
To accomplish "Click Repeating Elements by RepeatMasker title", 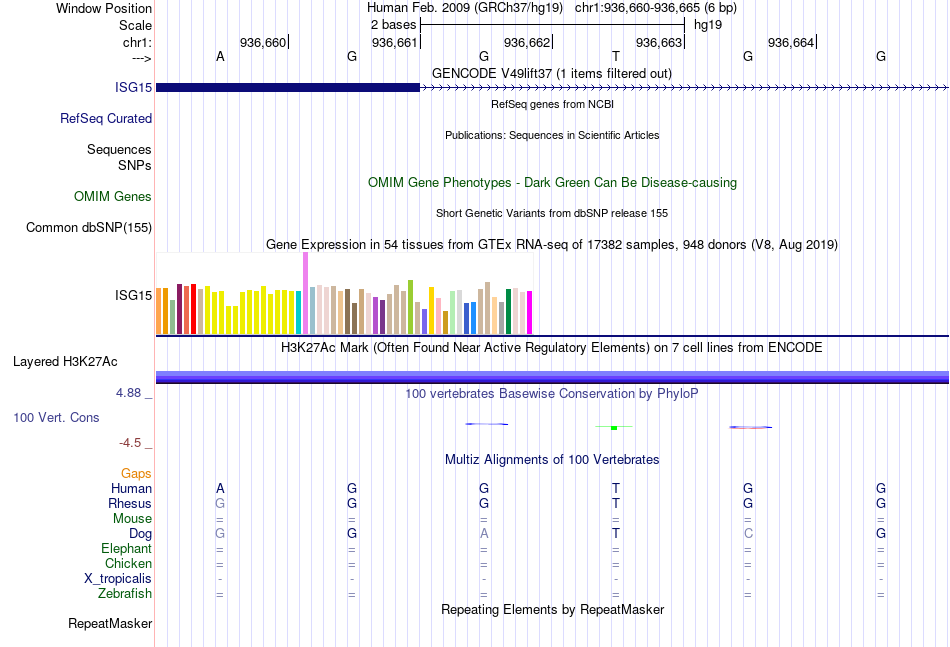I will [552, 609].
